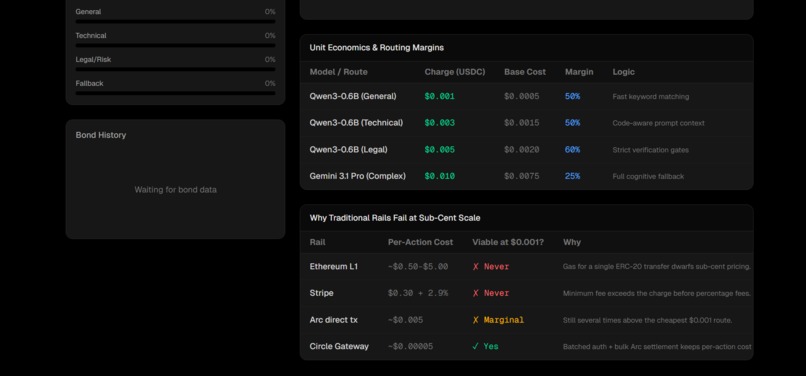Select the 'Qwen3-0.6B (General)' row name
The image size is (806, 376).
pyautogui.click(x=353, y=96)
